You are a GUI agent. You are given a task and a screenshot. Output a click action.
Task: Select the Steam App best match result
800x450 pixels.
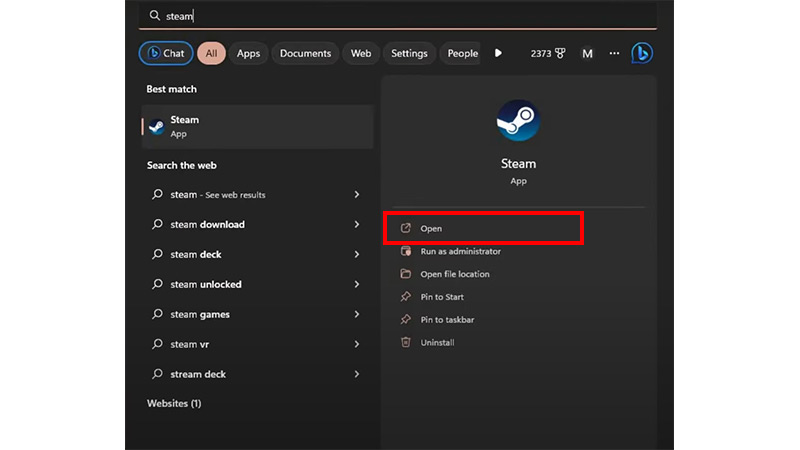[258, 127]
